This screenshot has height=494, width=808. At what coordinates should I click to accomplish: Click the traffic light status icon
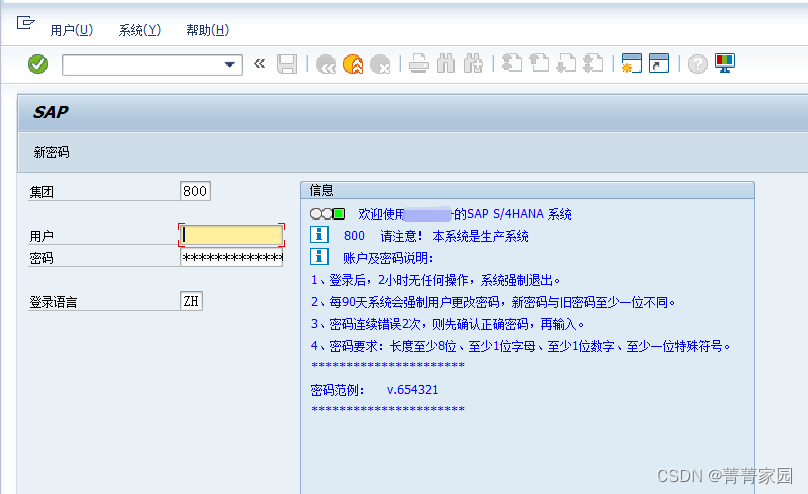coord(327,214)
